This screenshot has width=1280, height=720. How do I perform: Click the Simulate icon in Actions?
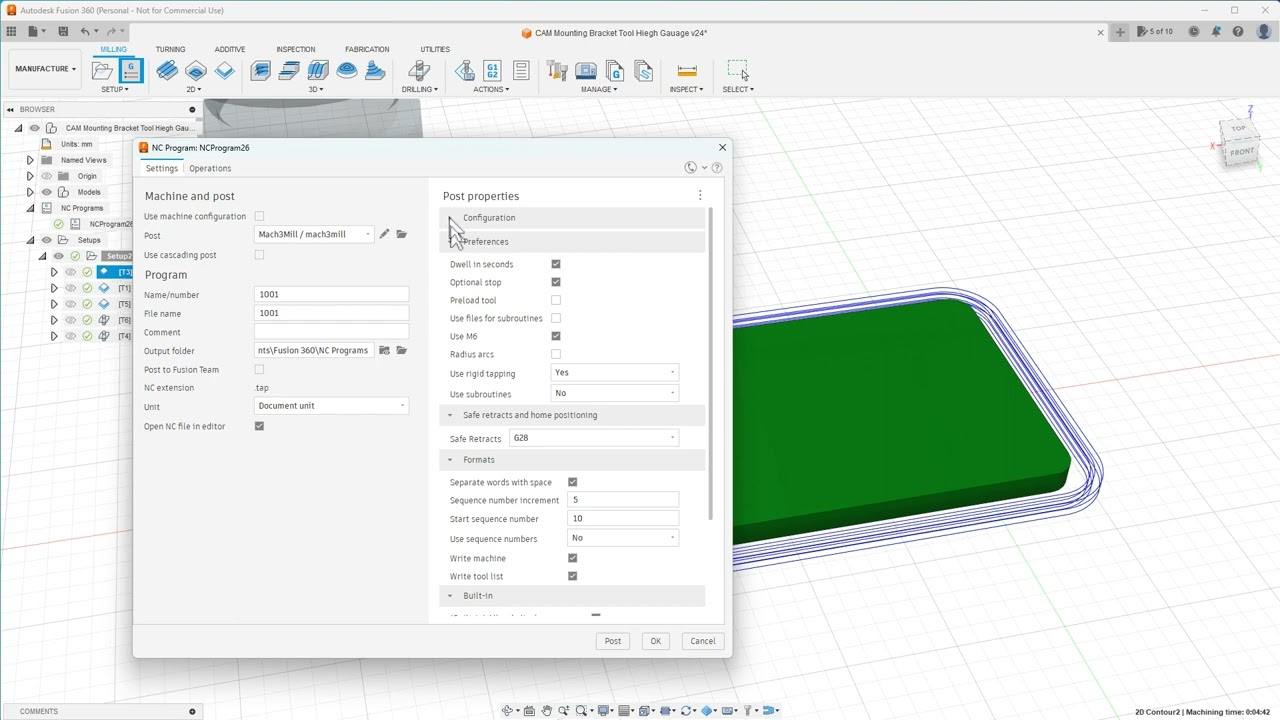click(x=464, y=70)
